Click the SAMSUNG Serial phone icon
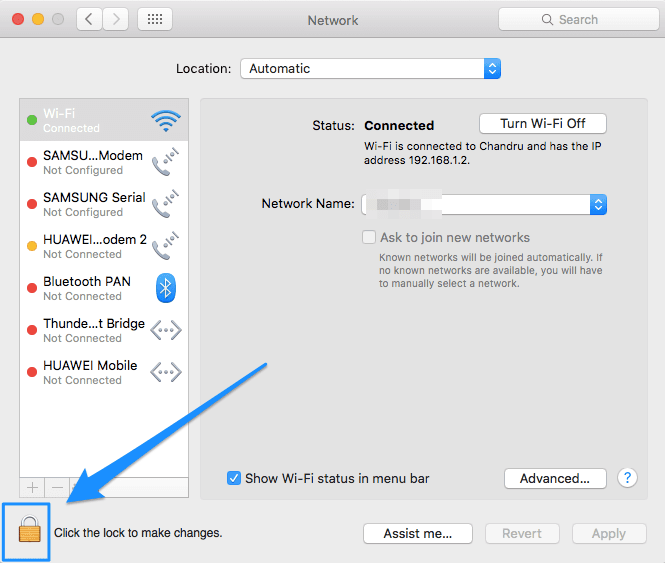Image resolution: width=665 pixels, height=563 pixels. (x=166, y=204)
